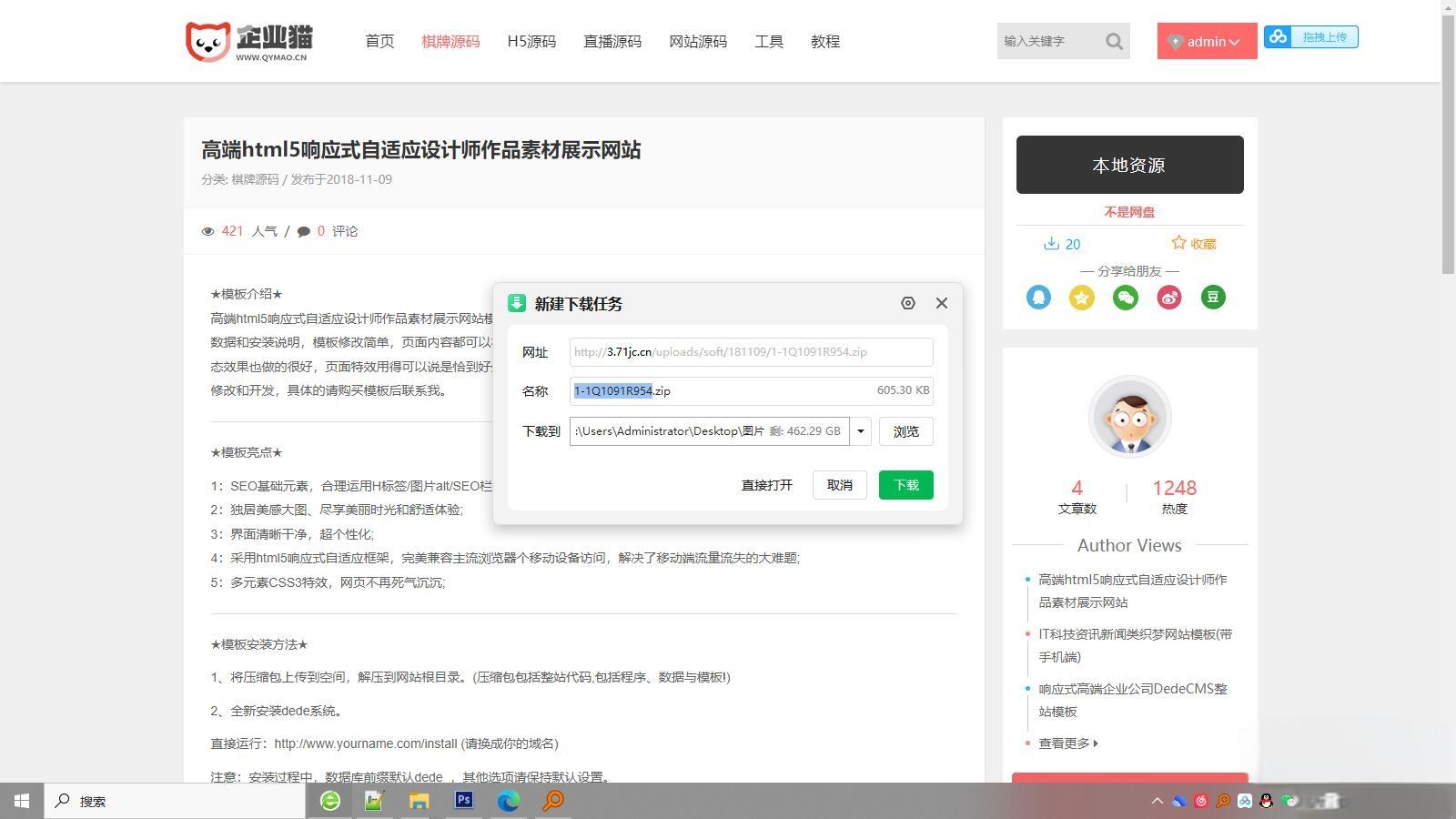
Task: Share to QZone via yellow star icon
Action: point(1082,297)
